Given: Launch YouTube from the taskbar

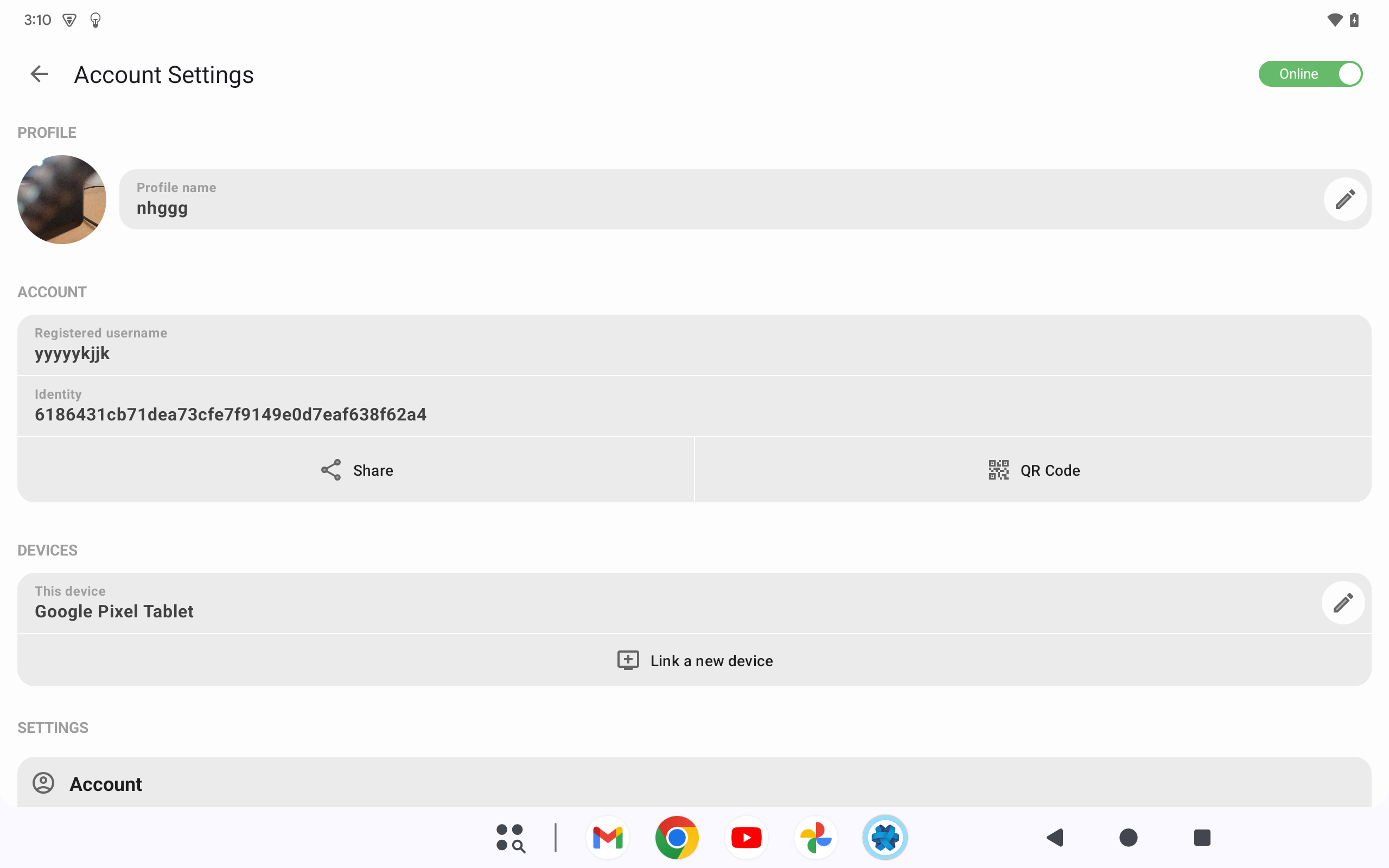Looking at the screenshot, I should tap(746, 838).
